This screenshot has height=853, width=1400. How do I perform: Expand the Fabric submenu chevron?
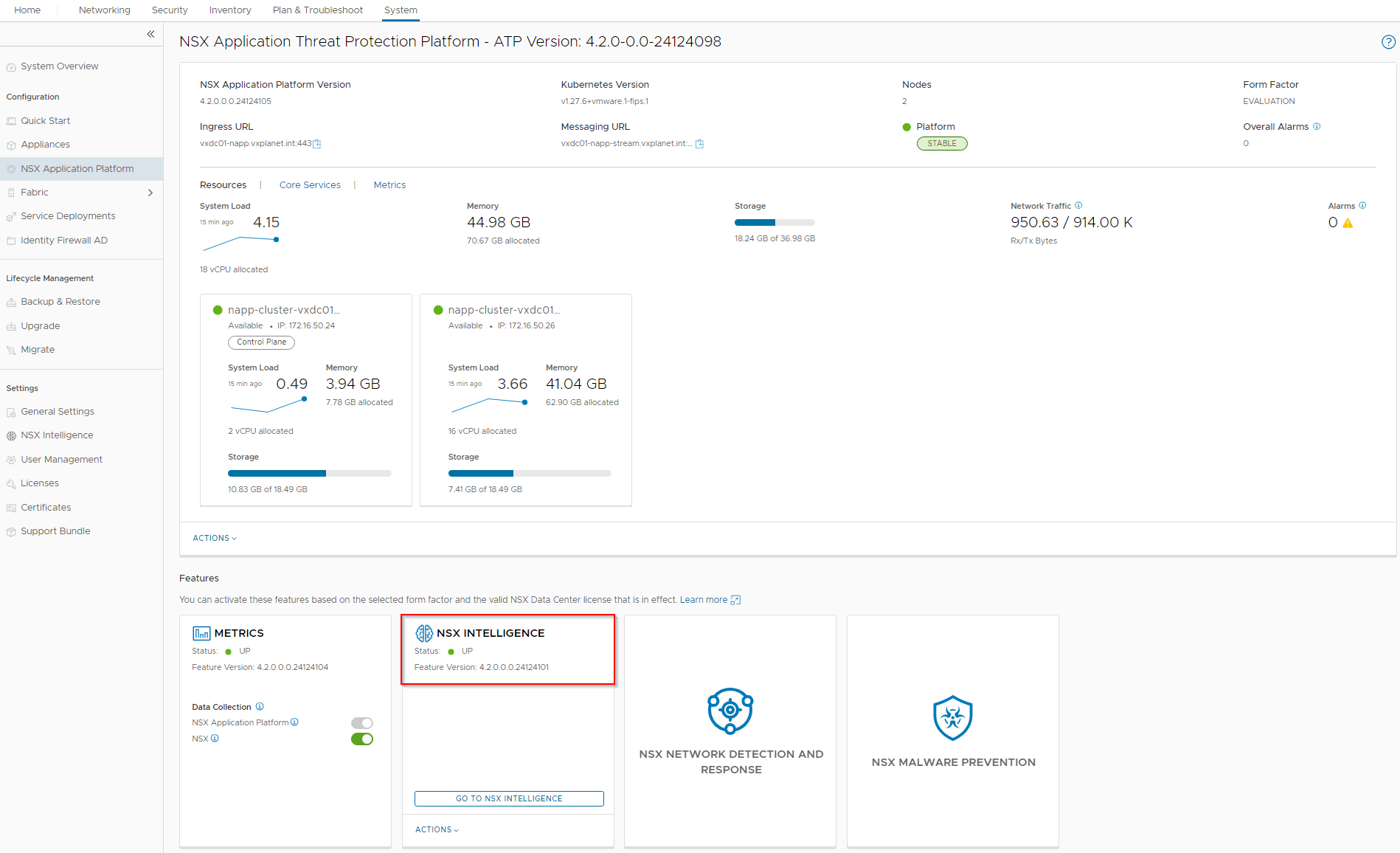pyautogui.click(x=150, y=193)
